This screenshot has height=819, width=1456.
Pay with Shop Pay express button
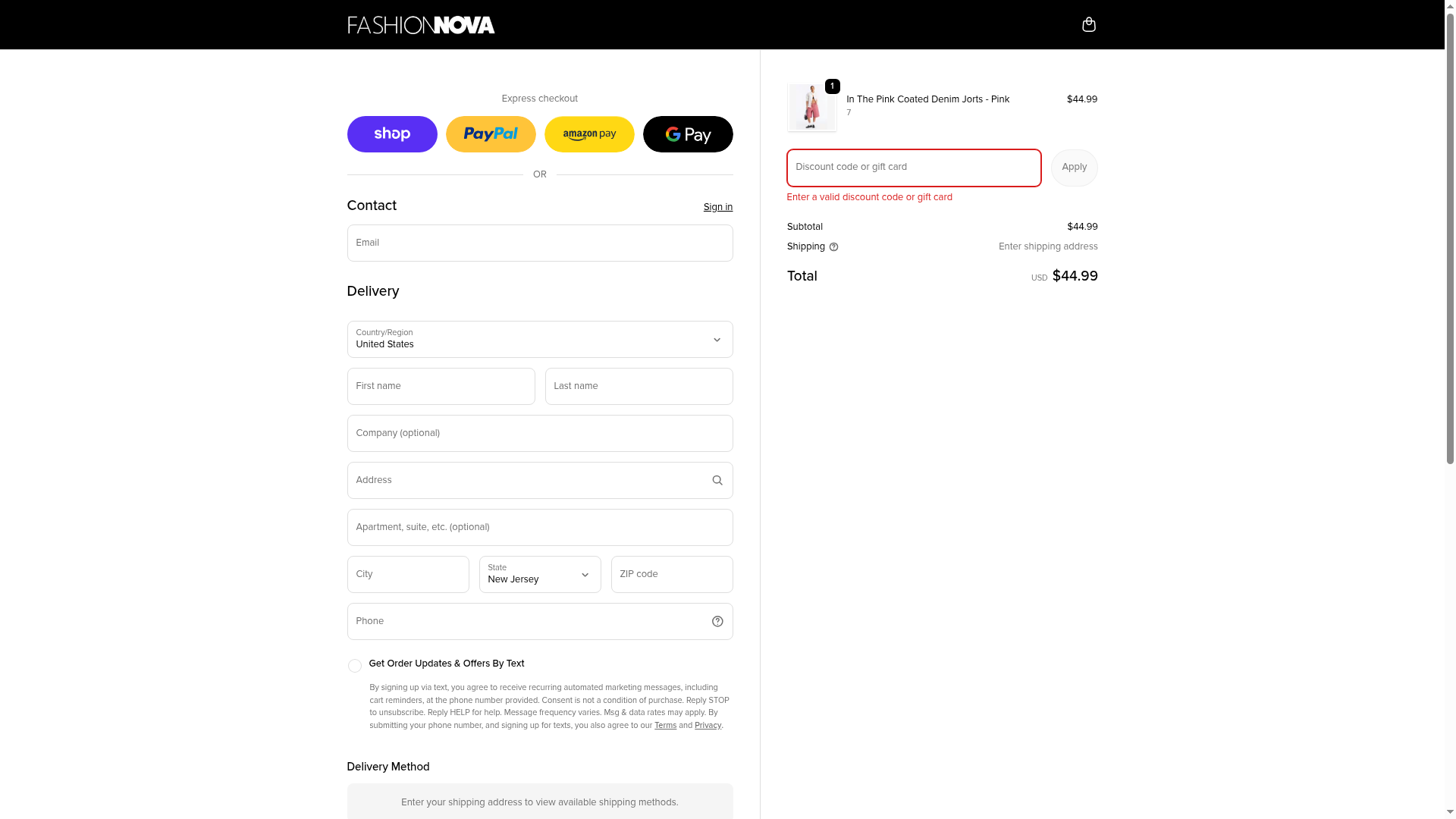coord(392,134)
